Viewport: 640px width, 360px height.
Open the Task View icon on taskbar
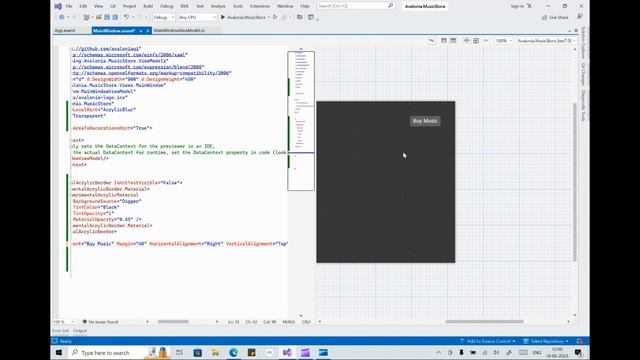tap(179, 352)
